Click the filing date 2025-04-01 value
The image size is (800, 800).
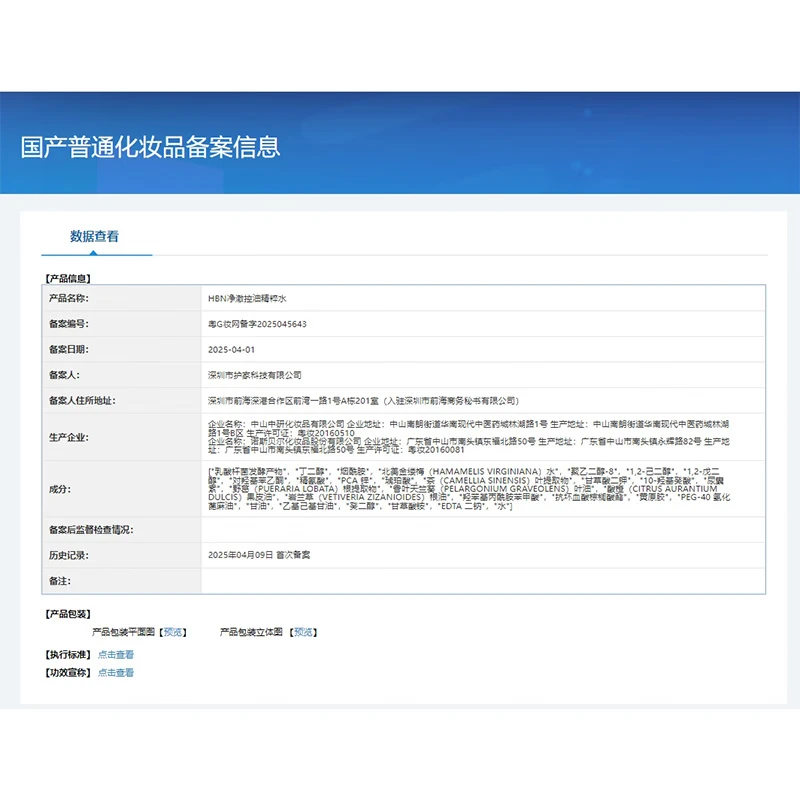point(232,350)
